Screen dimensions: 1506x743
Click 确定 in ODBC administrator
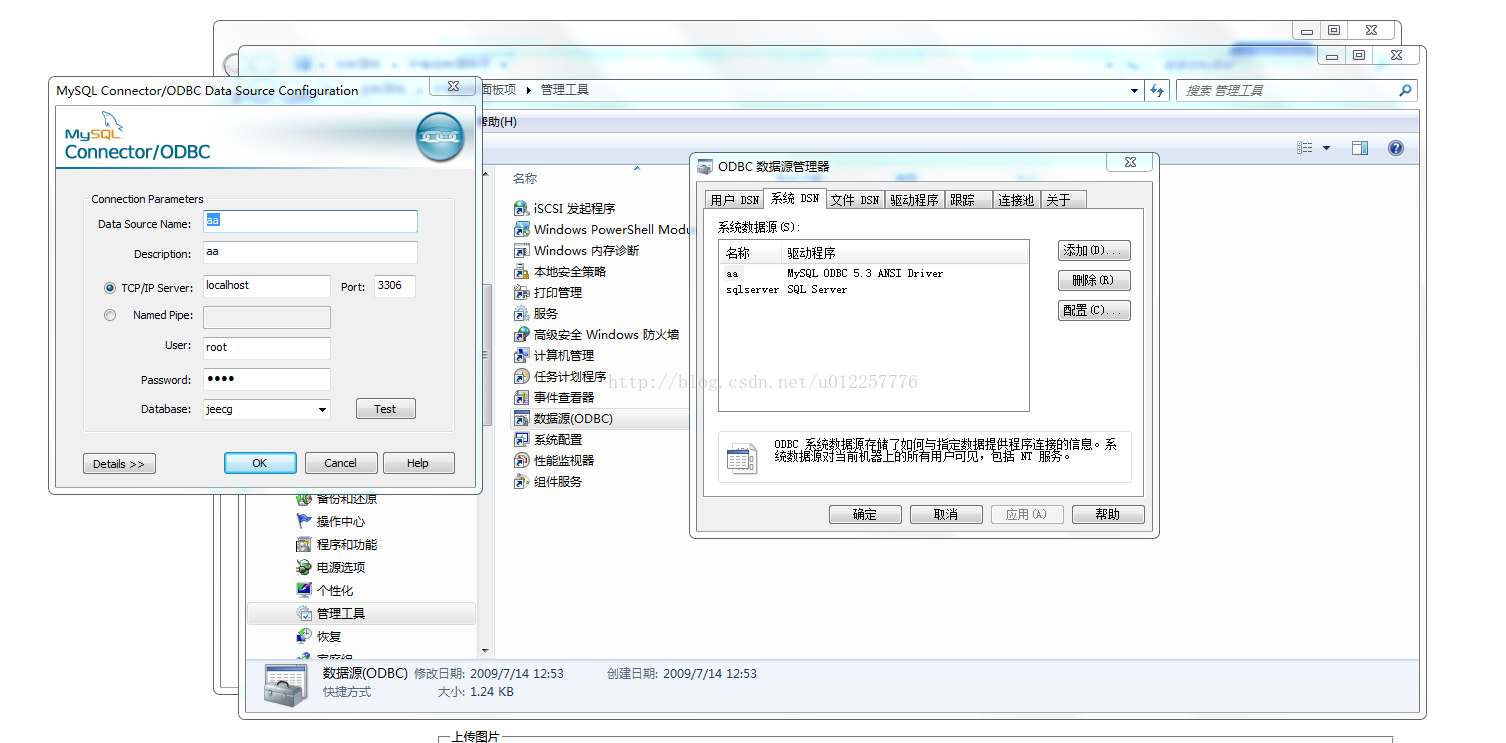(x=865, y=514)
